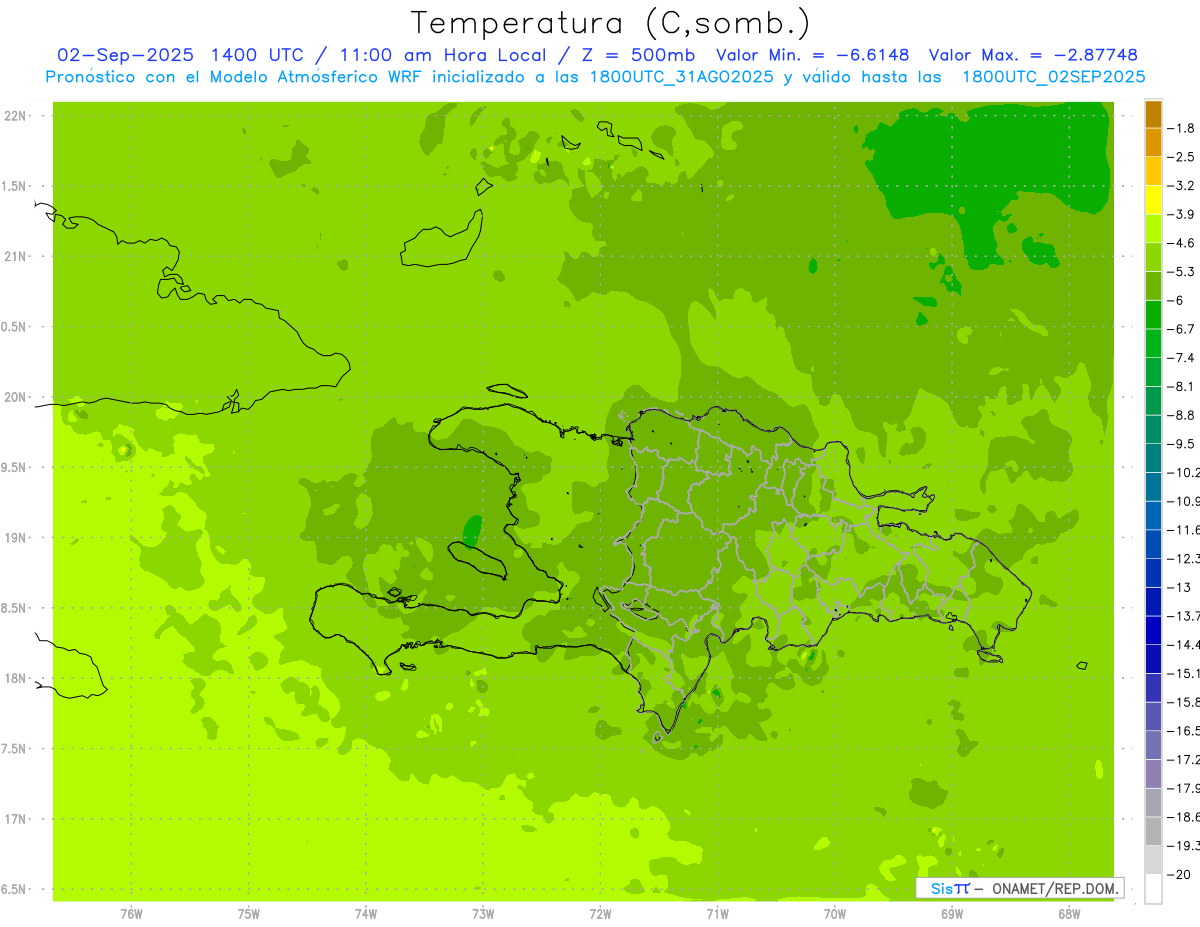The height and width of the screenshot is (927, 1200).
Task: Click the -13 colorbar value label
Action: 1179,587
